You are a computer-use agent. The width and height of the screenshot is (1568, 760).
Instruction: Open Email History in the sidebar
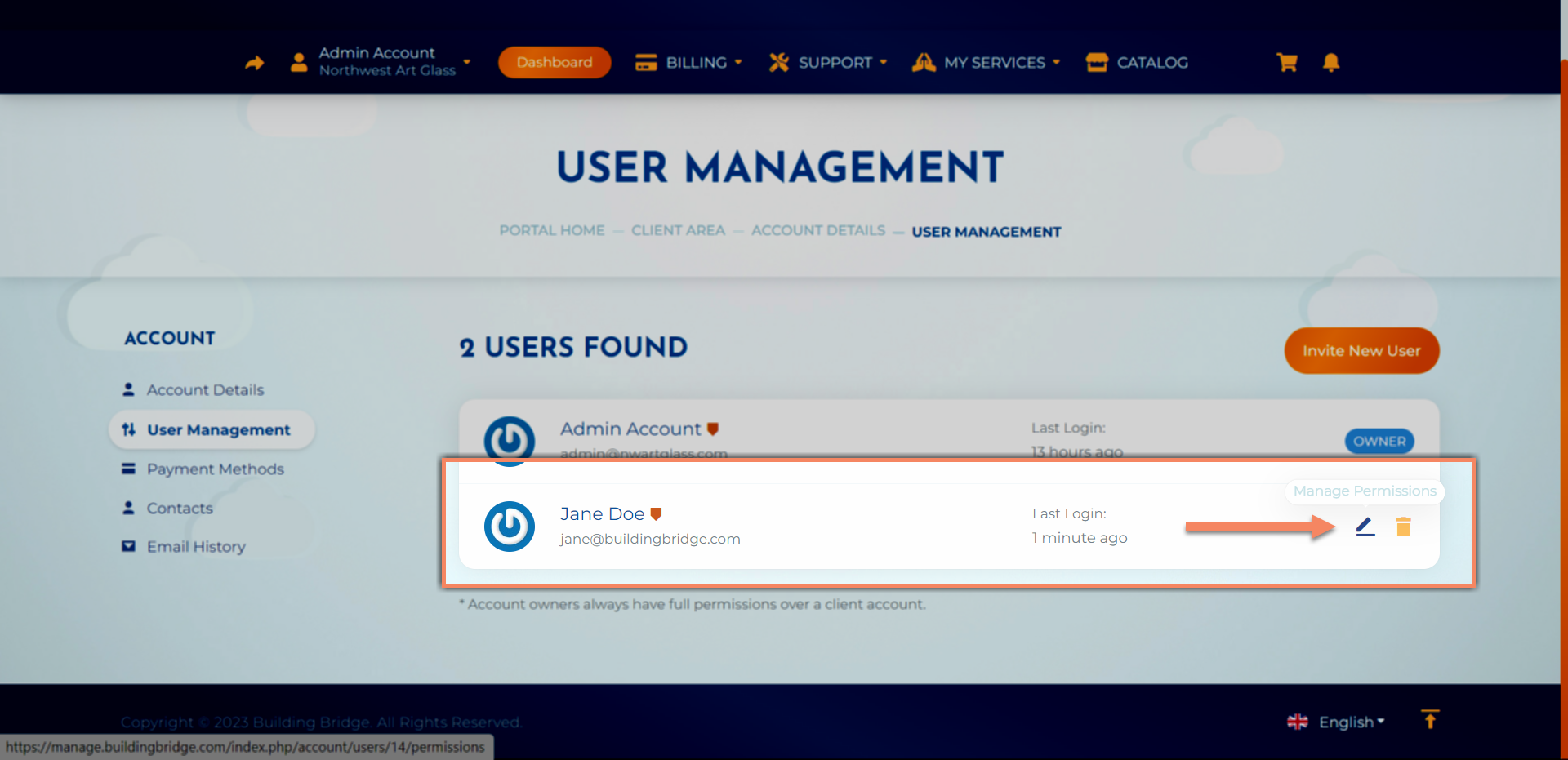(196, 547)
